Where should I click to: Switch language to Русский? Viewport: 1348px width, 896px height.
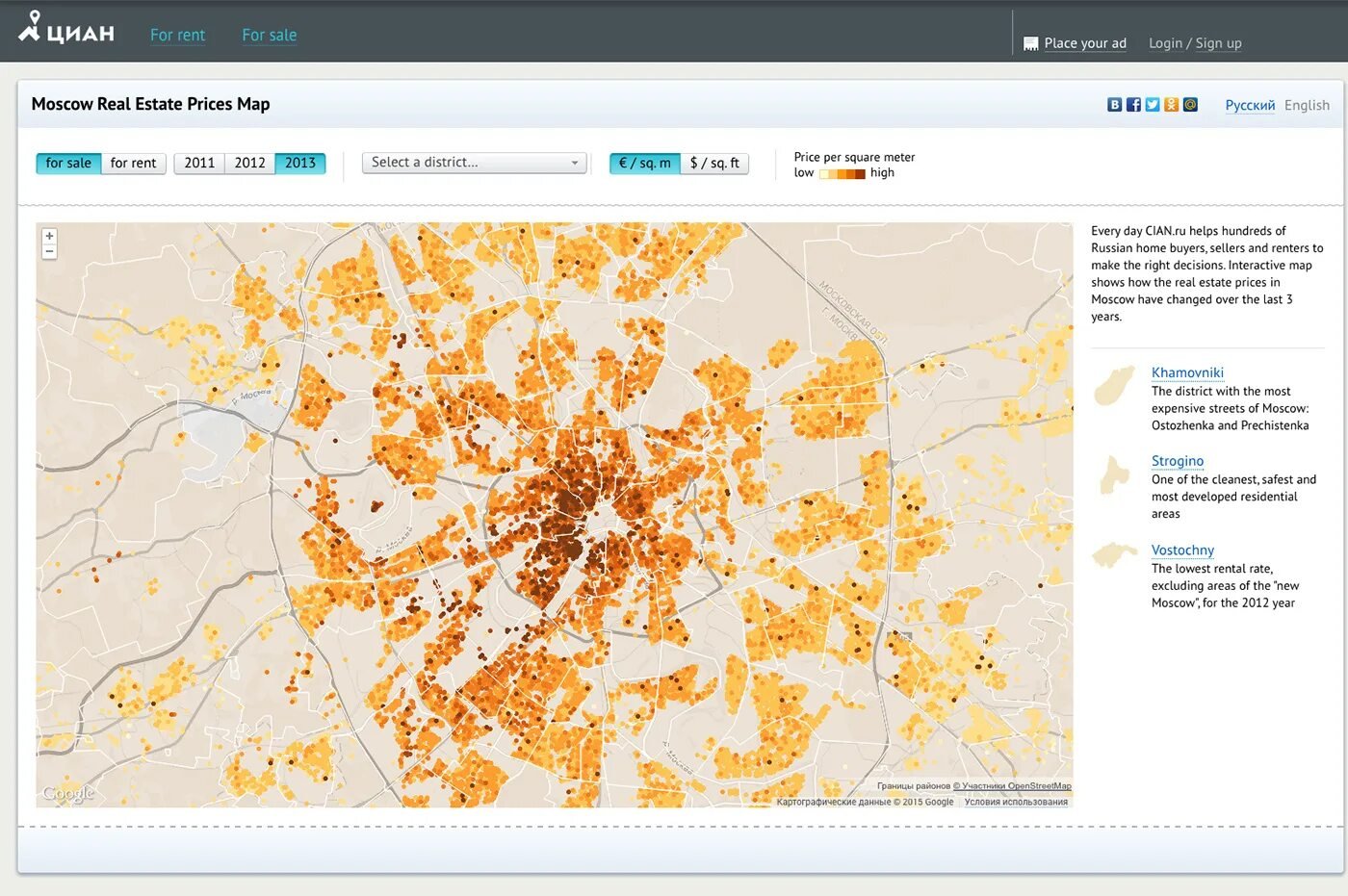pyautogui.click(x=1250, y=105)
